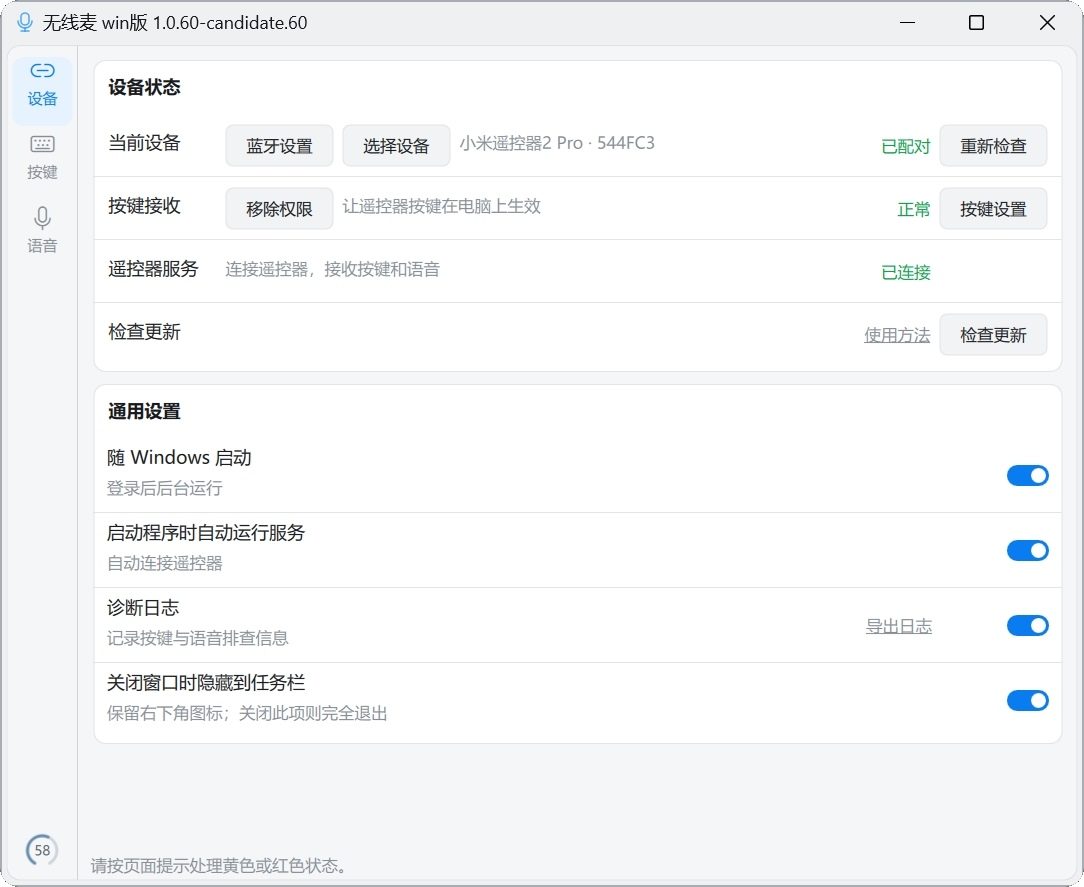
Task: Switch to the 语音 sidebar tab
Action: coord(42,231)
